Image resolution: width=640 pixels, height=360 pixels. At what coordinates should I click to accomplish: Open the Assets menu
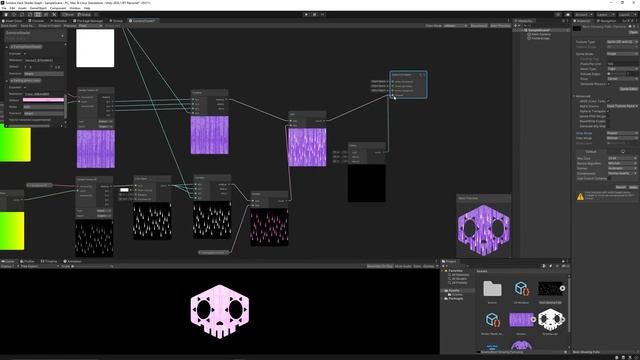[x=22, y=8]
